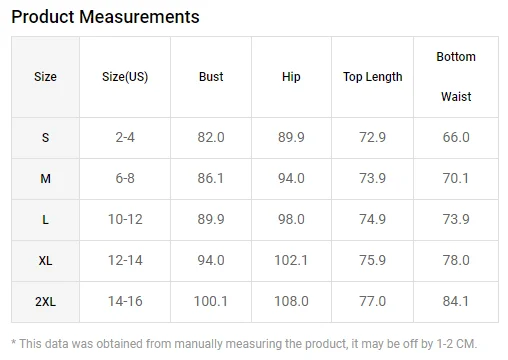Click the Hip column header
Image resolution: width=508 pixels, height=360 pixels.
291,77
